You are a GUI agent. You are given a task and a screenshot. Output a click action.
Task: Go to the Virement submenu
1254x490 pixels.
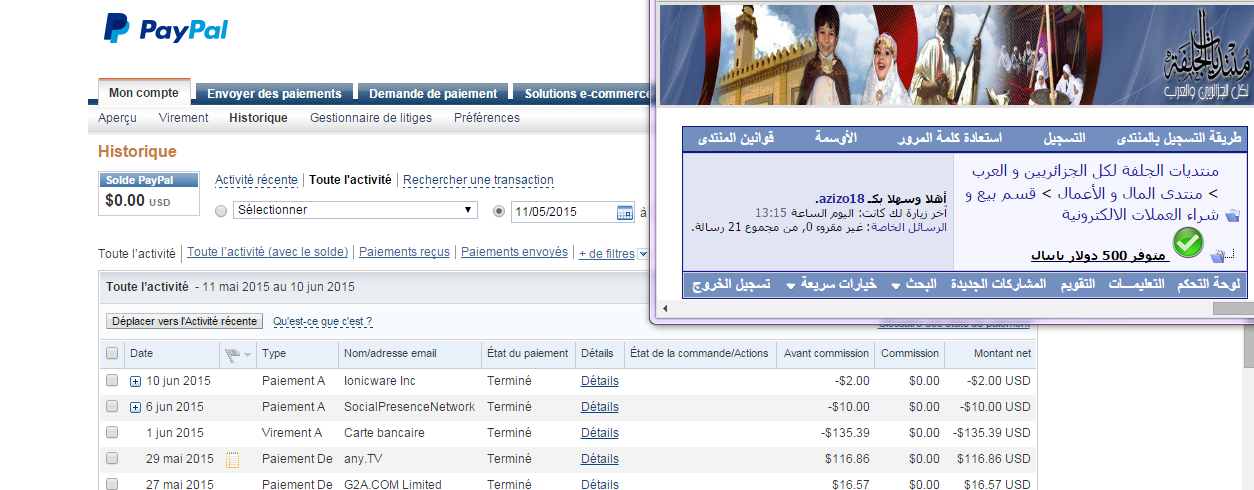[183, 118]
